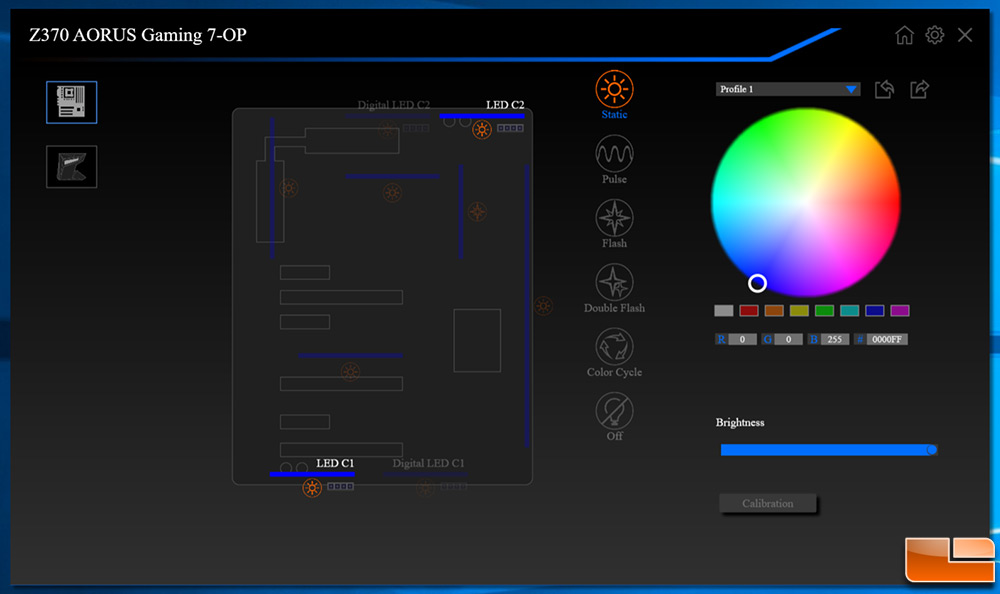
Task: Open settings via the gear icon
Action: coord(934,35)
